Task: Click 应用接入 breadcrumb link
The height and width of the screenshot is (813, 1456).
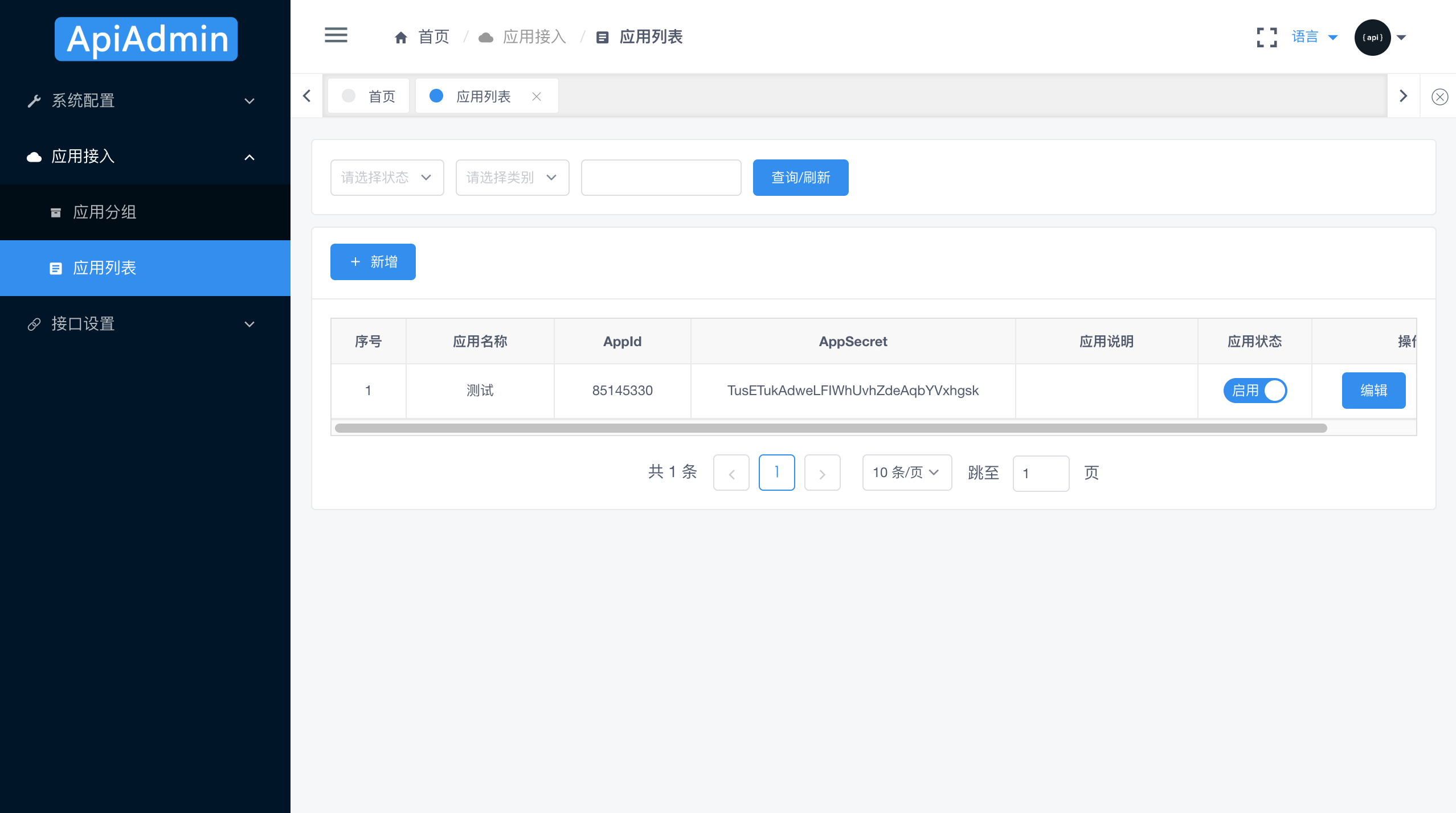Action: pos(534,38)
